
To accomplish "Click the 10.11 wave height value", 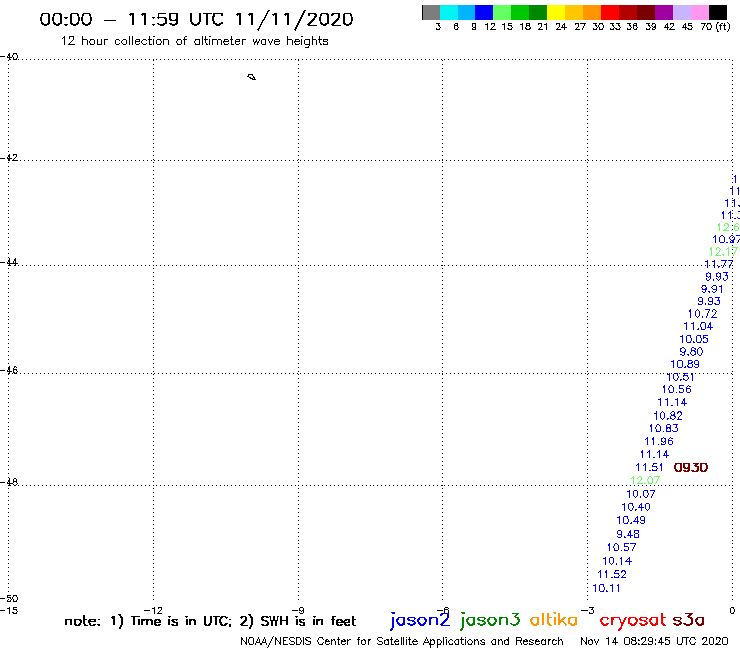I will coord(606,588).
